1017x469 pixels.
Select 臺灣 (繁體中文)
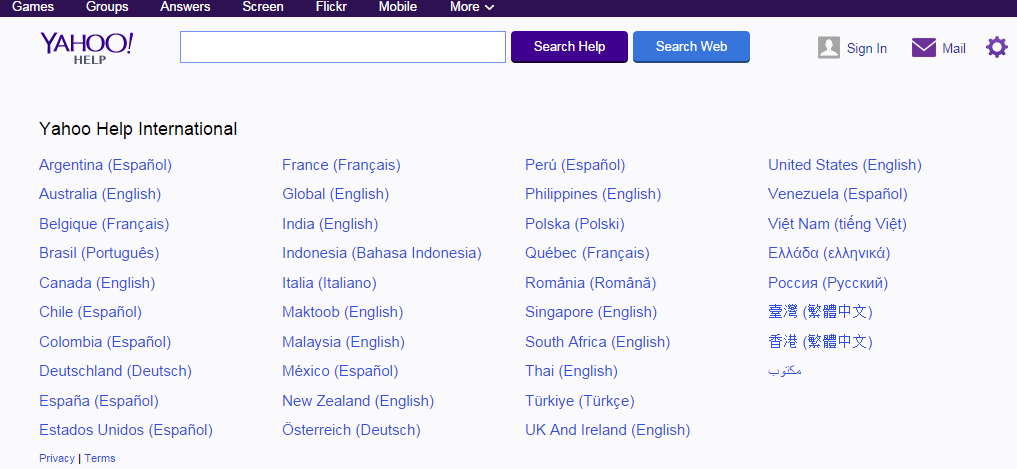tap(820, 313)
